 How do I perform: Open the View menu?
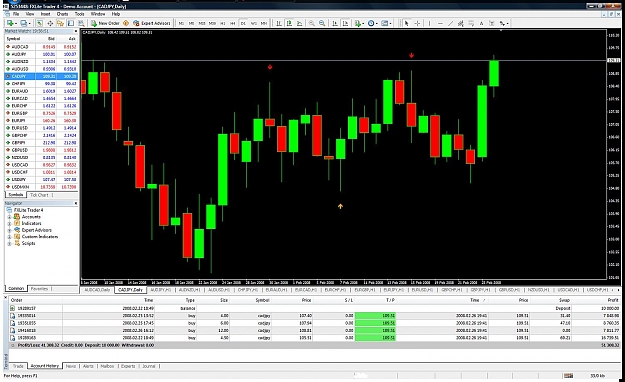30,14
